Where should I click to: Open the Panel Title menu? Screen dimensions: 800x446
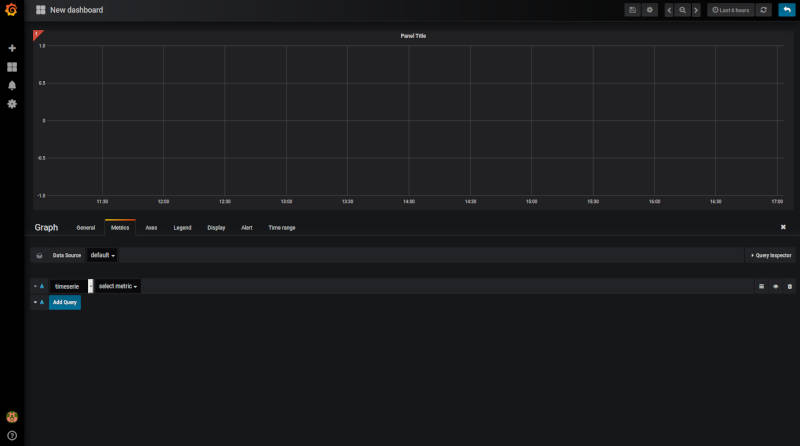click(x=413, y=36)
